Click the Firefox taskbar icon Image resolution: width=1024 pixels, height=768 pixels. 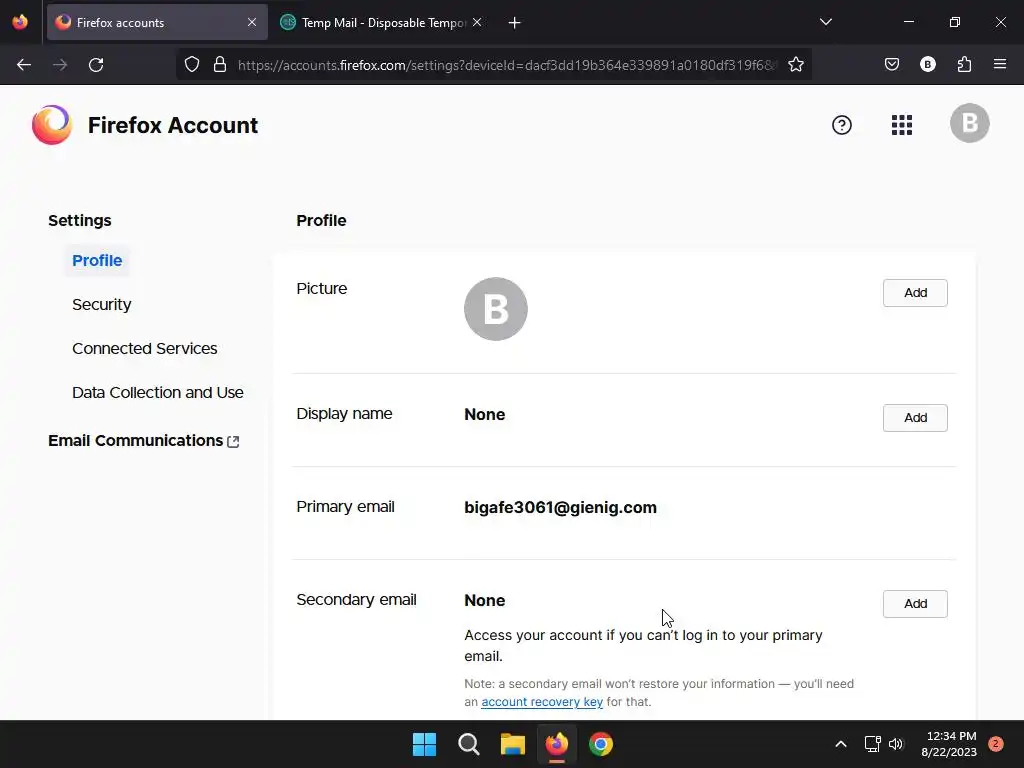pyautogui.click(x=556, y=744)
